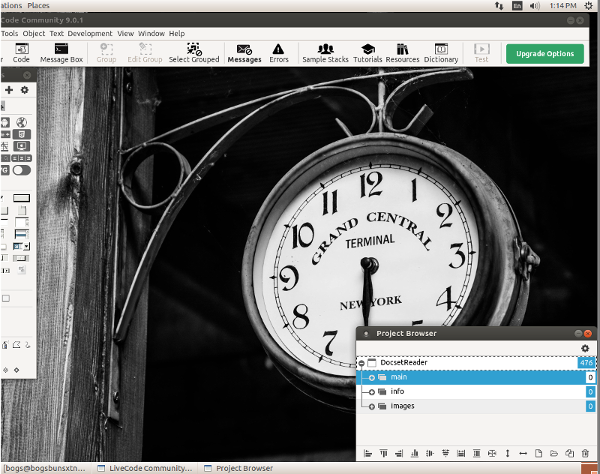This screenshot has width=600, height=474.
Task: Open Project Browser gear settings
Action: (x=585, y=348)
